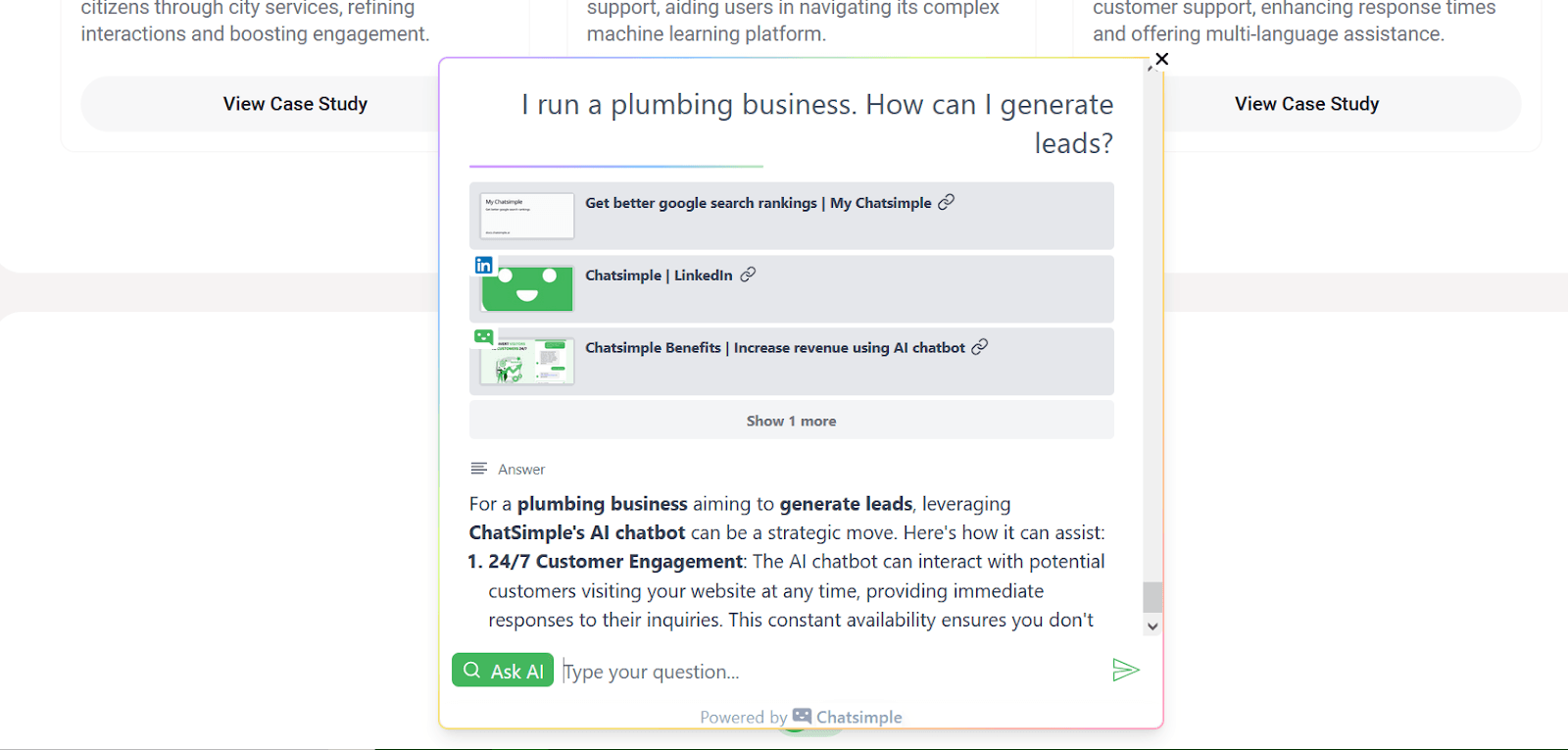Screen dimensions: 1568x750
Task: Click the LinkedIn logo badge
Action: (x=483, y=265)
